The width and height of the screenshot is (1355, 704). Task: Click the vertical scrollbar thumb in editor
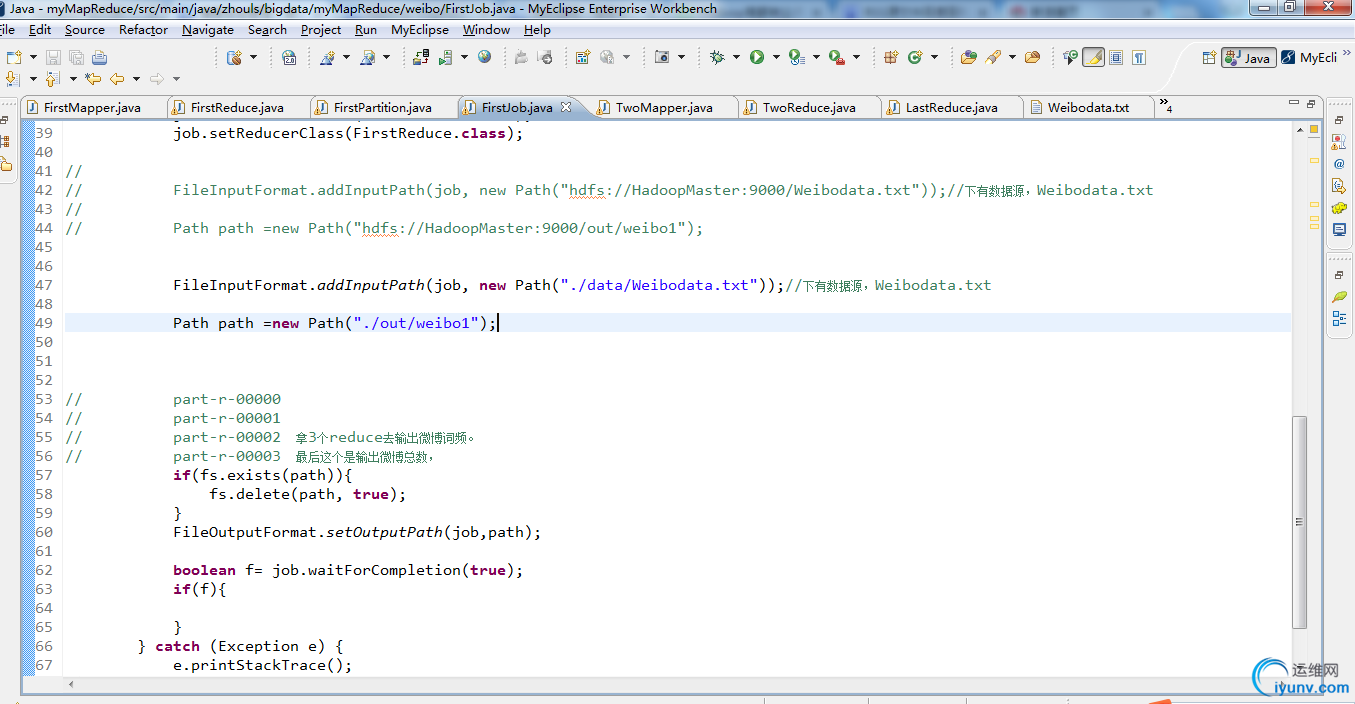click(1300, 521)
